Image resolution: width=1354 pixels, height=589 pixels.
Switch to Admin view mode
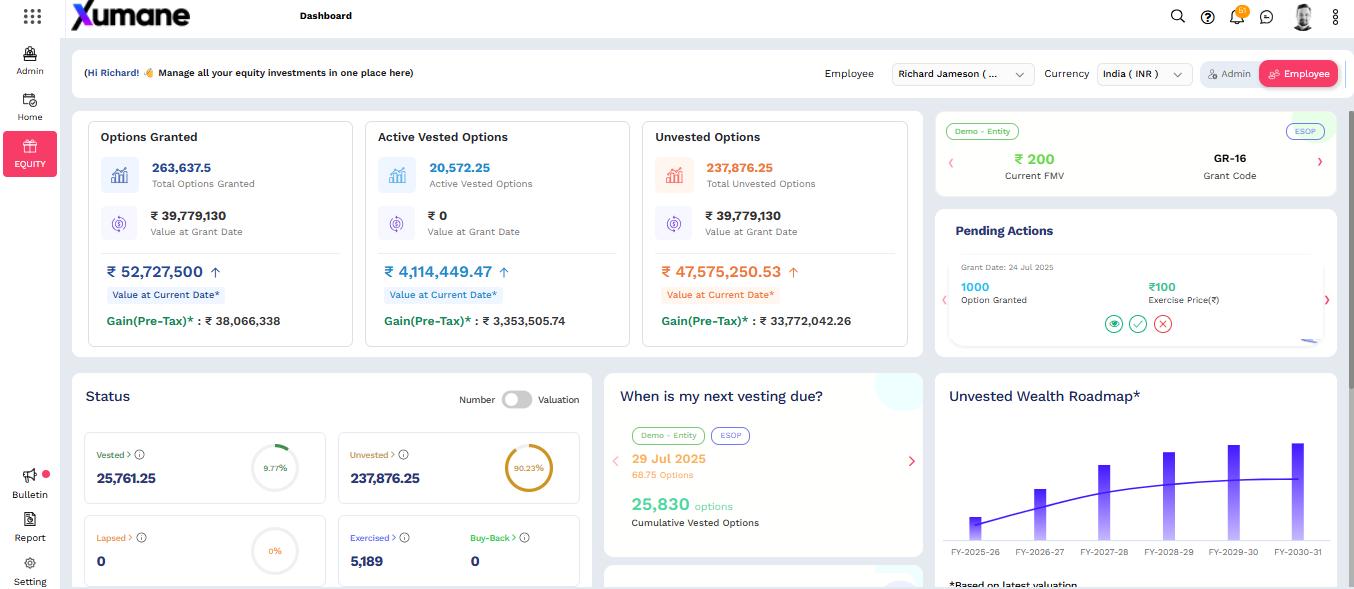point(1229,74)
